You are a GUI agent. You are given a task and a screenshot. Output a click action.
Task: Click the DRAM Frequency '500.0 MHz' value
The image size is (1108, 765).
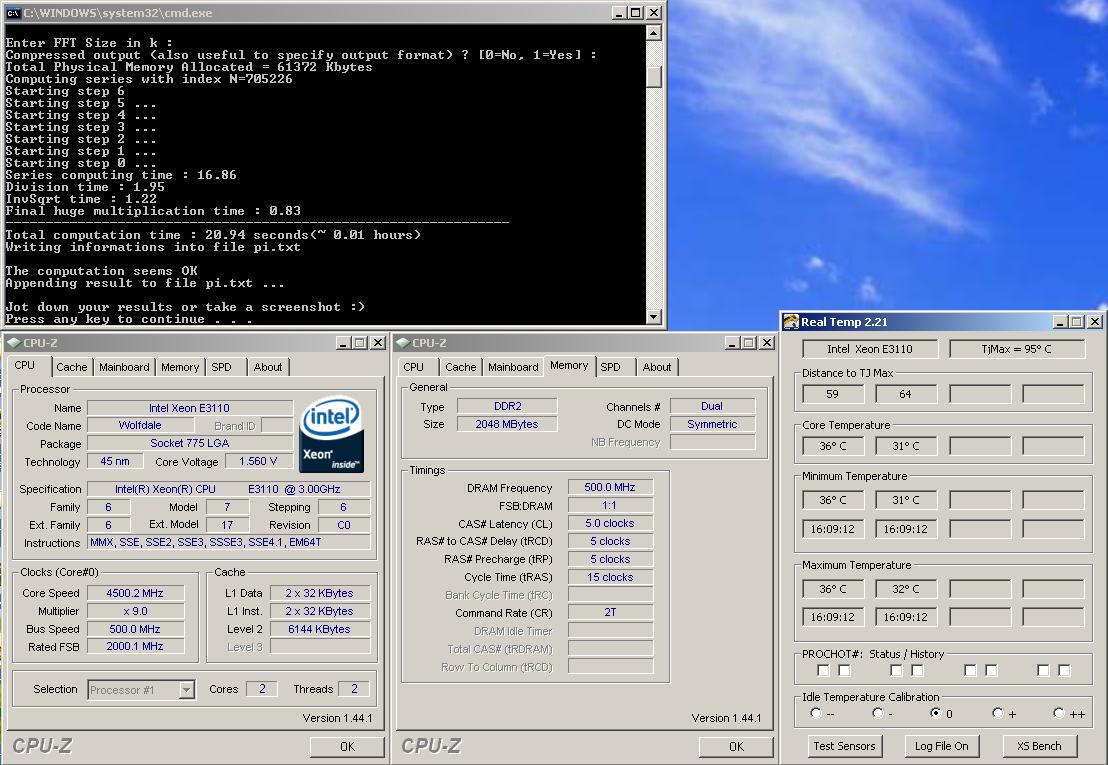coord(611,487)
